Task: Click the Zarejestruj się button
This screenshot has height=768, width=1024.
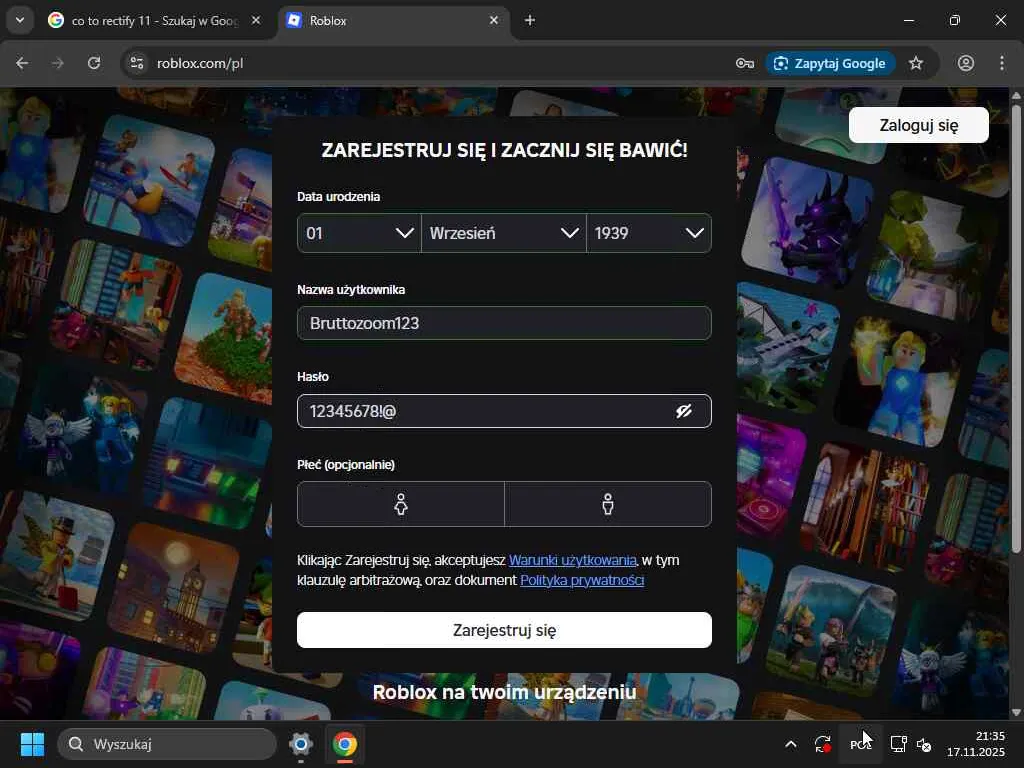Action: click(504, 630)
